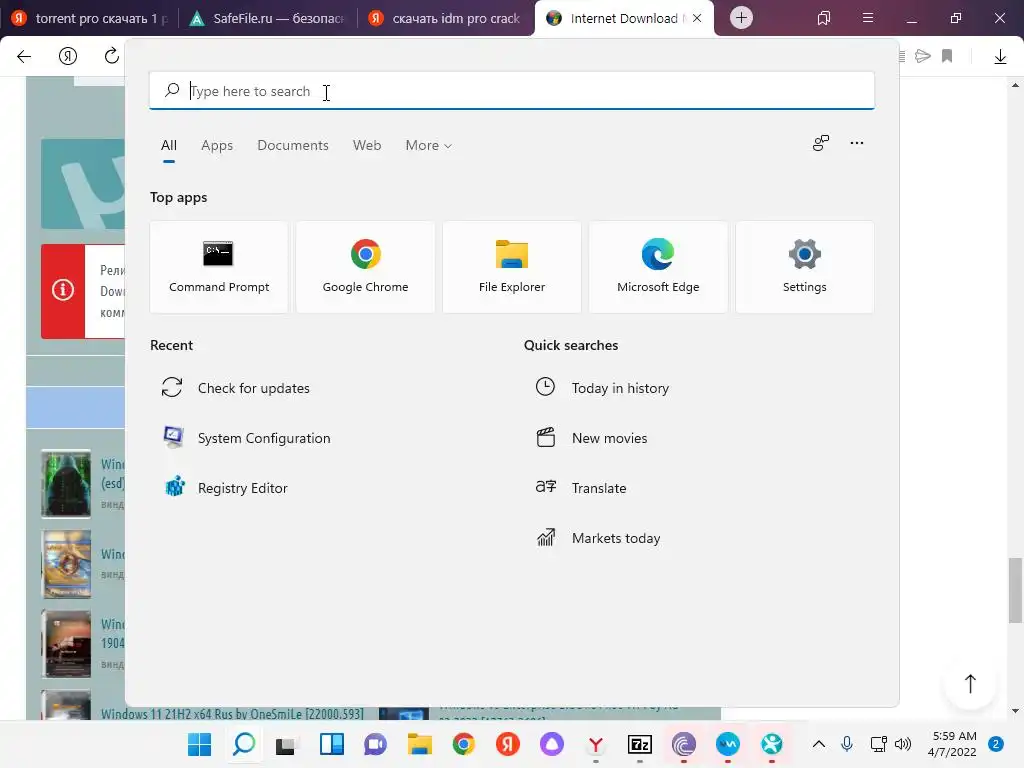This screenshot has height=768, width=1024.
Task: Expand the More filter dropdown
Action: click(x=428, y=146)
